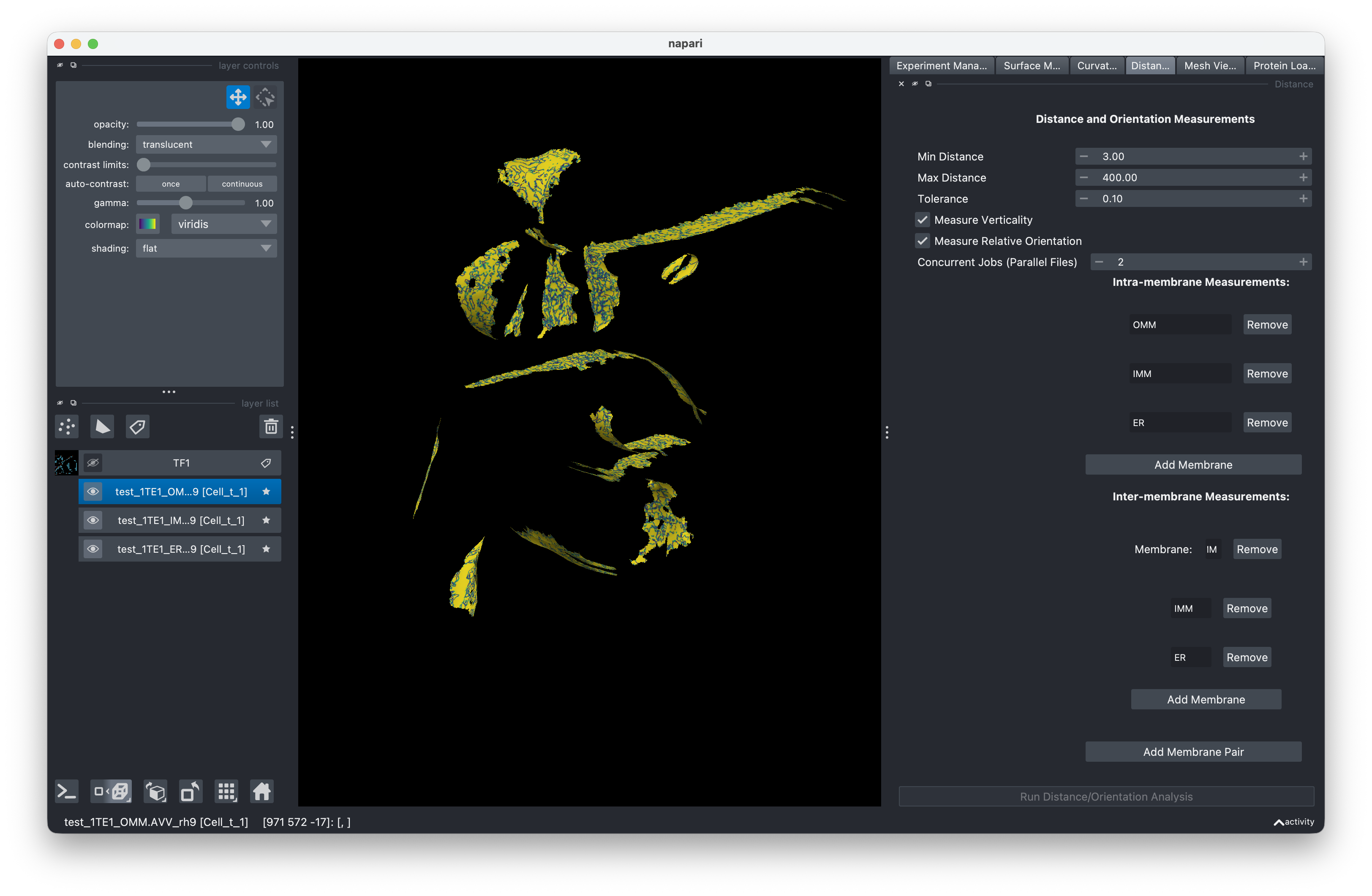
Task: Hide the test_1TE1_ER layer
Action: tap(93, 549)
